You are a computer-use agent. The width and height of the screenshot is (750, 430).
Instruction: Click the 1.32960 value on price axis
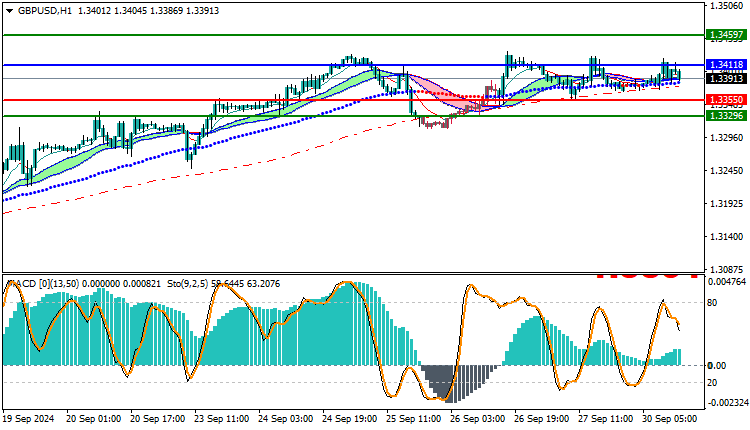click(x=727, y=138)
